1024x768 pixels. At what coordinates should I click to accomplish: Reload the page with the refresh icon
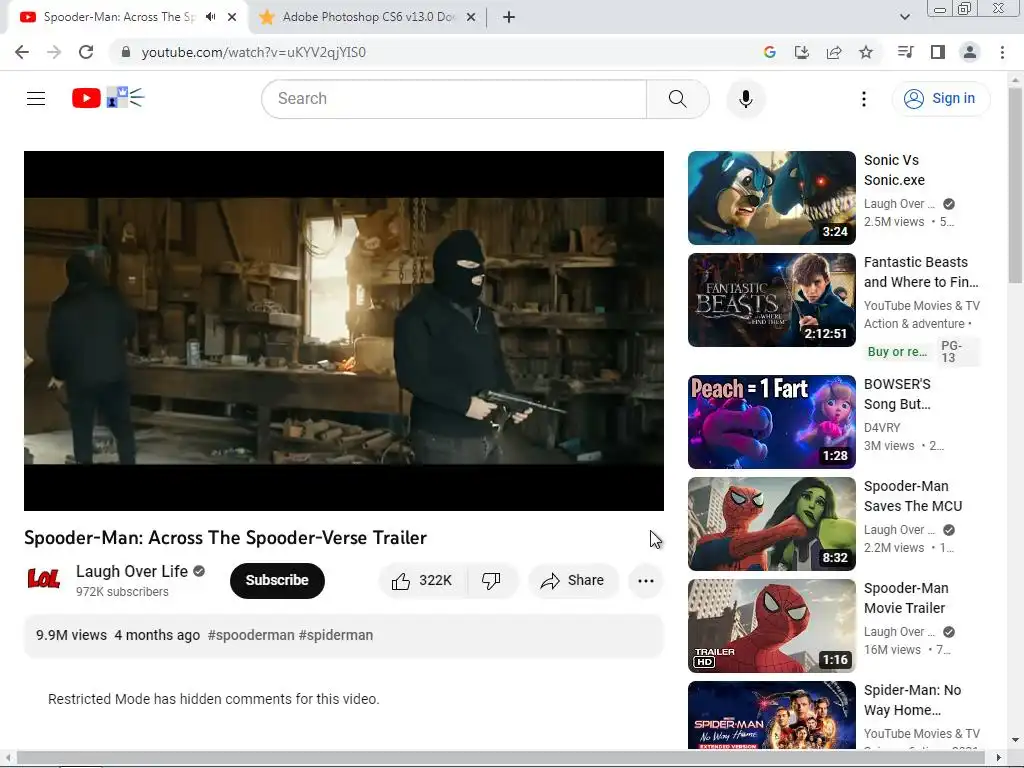86,52
